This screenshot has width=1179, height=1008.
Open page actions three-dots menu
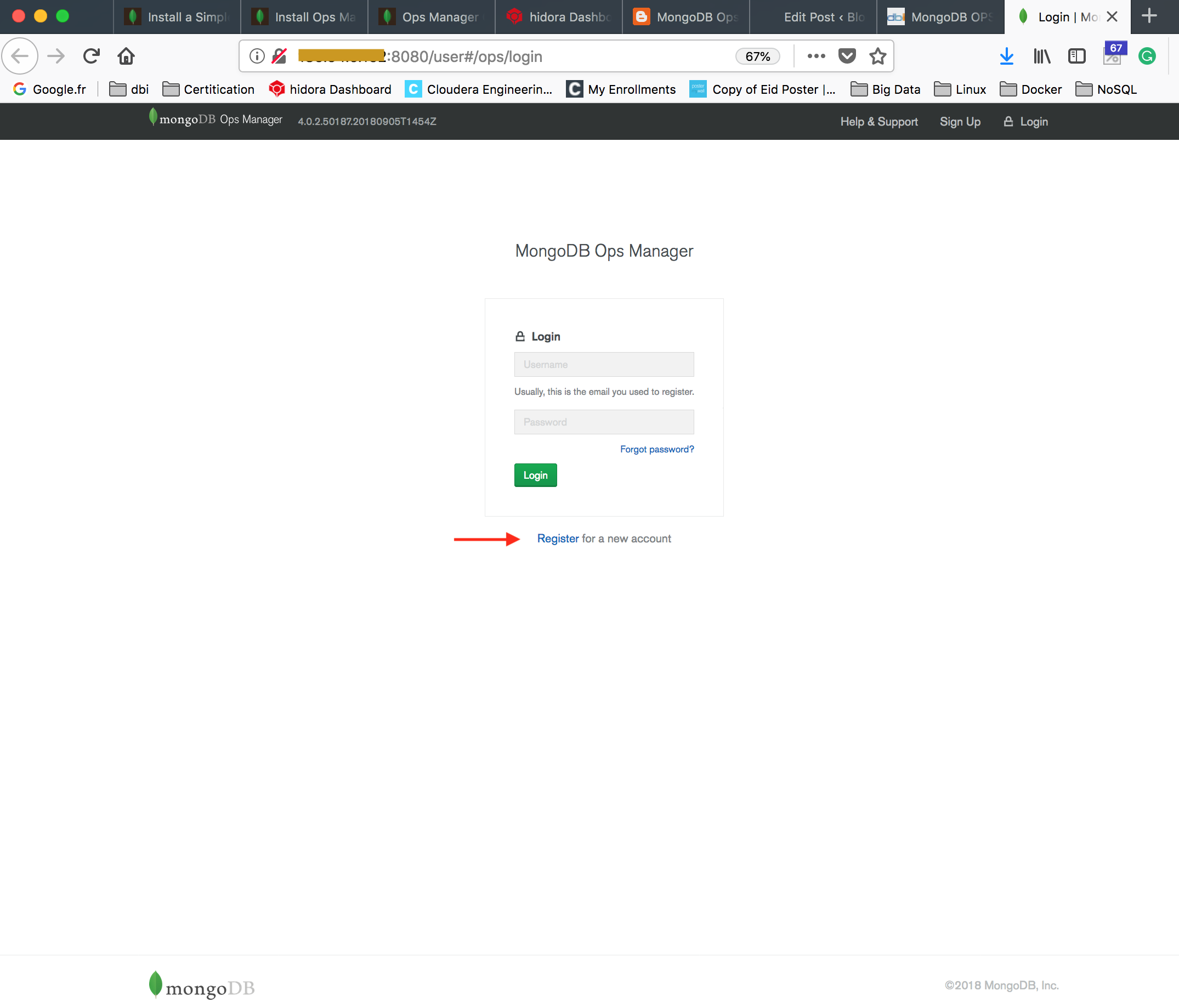pyautogui.click(x=816, y=56)
